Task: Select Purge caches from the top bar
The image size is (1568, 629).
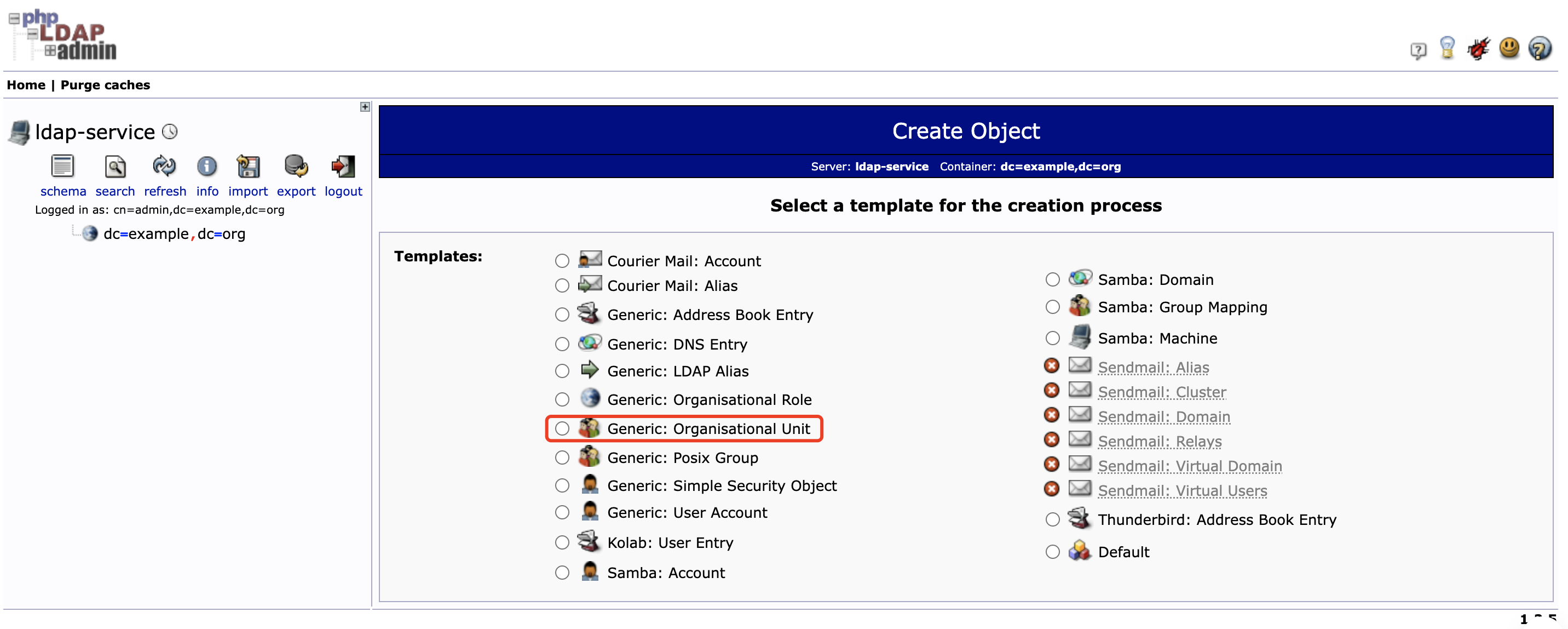Action: 105,84
